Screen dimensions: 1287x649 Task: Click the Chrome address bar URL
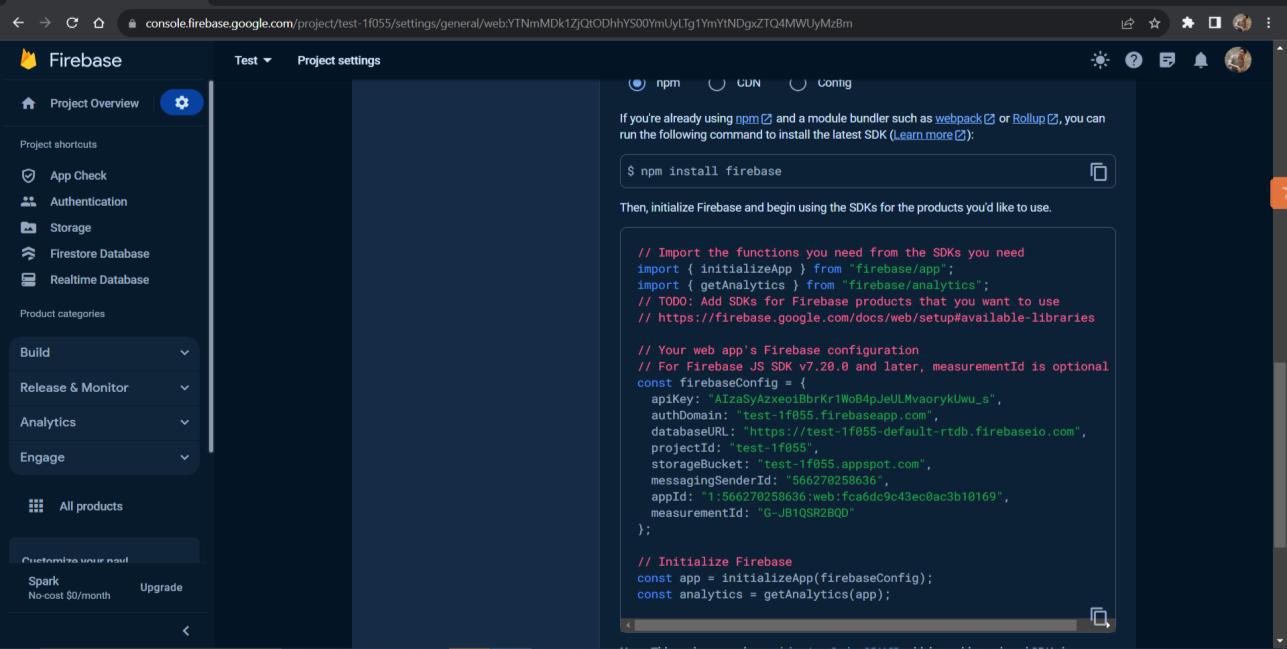click(498, 22)
